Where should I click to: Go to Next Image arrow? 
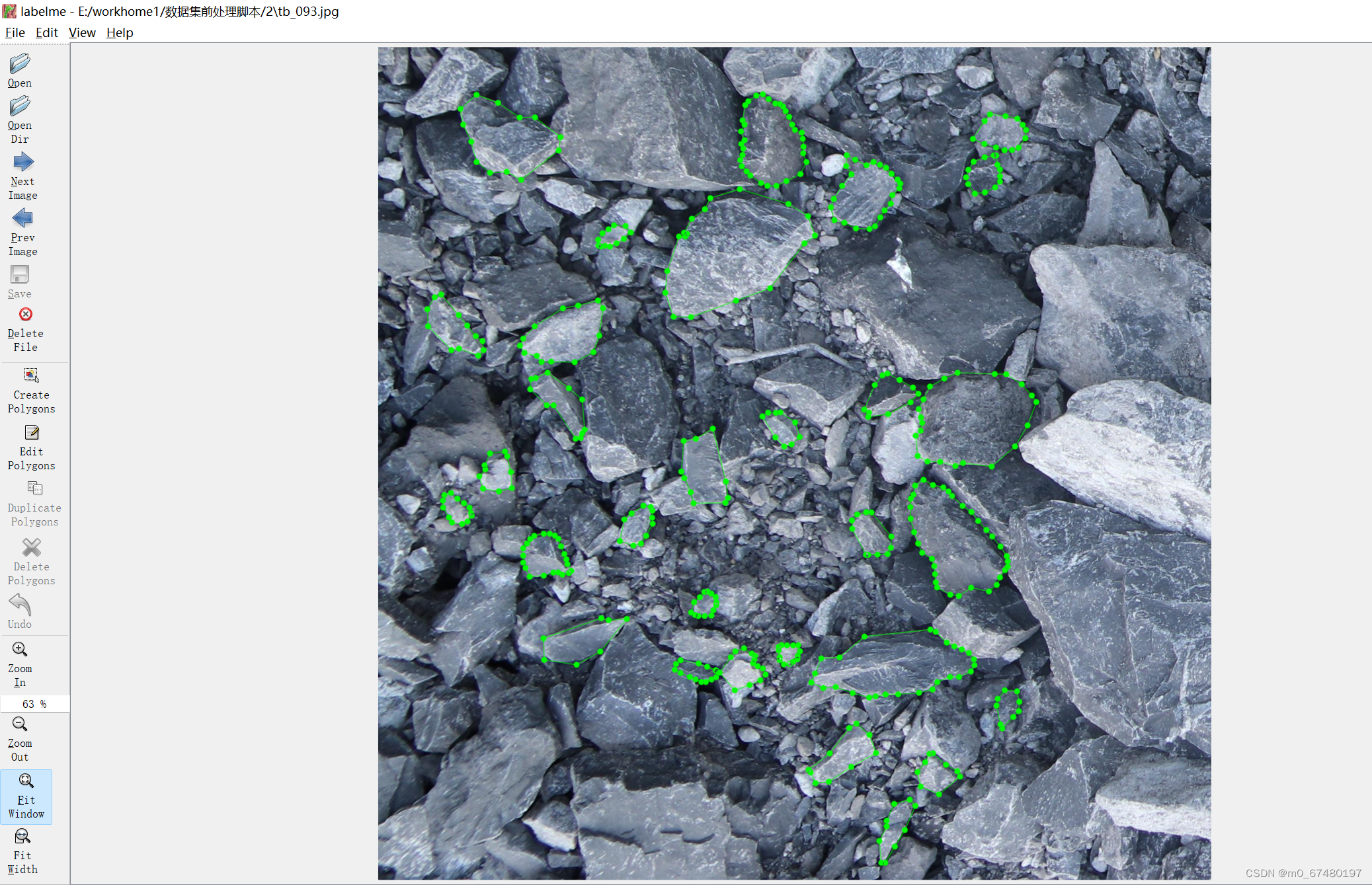[22, 163]
